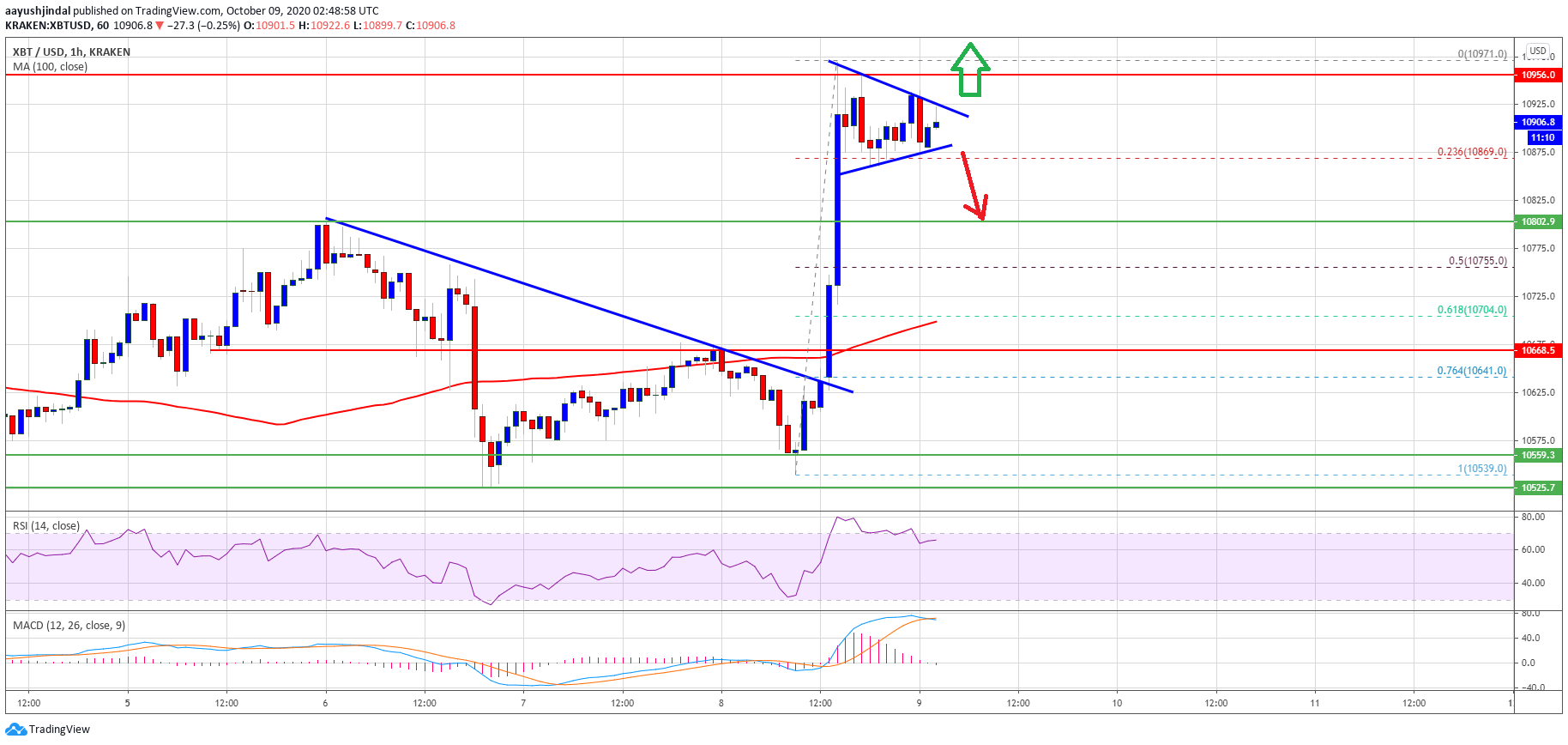The width and height of the screenshot is (1568, 745).
Task: Click the 0.0 value on MACD axis
Action: pos(1529,663)
